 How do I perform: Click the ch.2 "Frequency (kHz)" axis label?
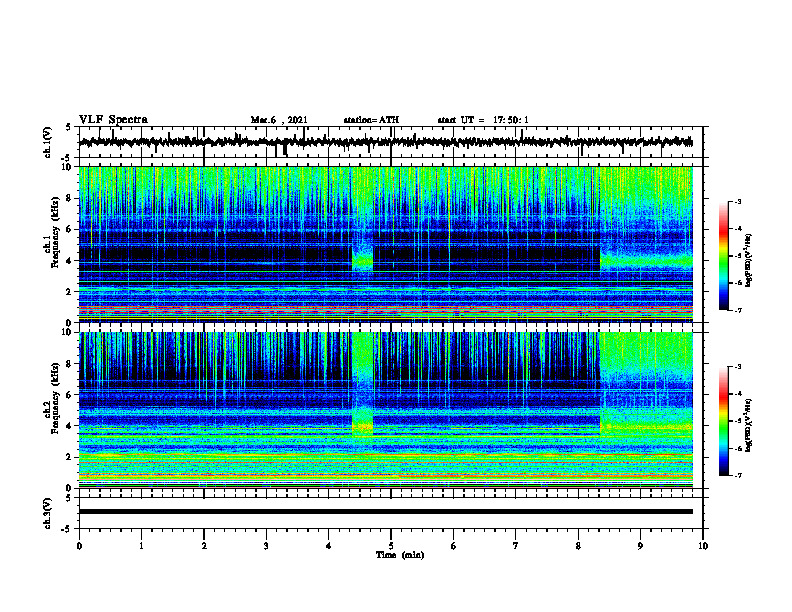(x=56, y=396)
